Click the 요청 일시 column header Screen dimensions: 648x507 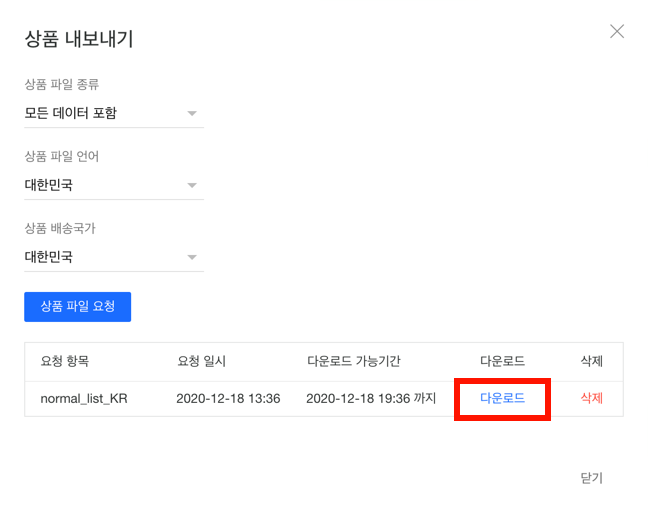click(203, 361)
